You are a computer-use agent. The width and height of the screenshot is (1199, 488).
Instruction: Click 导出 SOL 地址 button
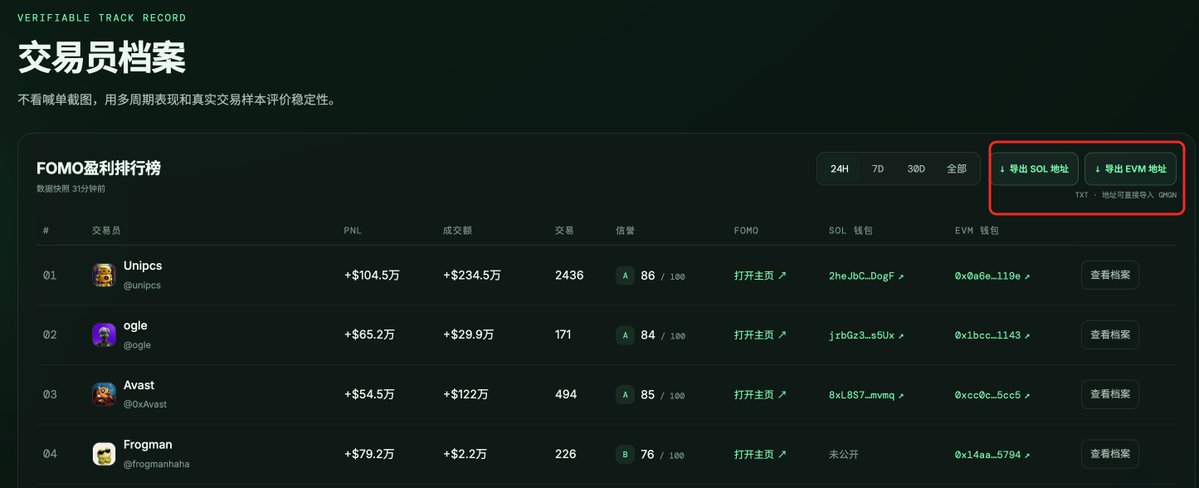(x=1035, y=169)
